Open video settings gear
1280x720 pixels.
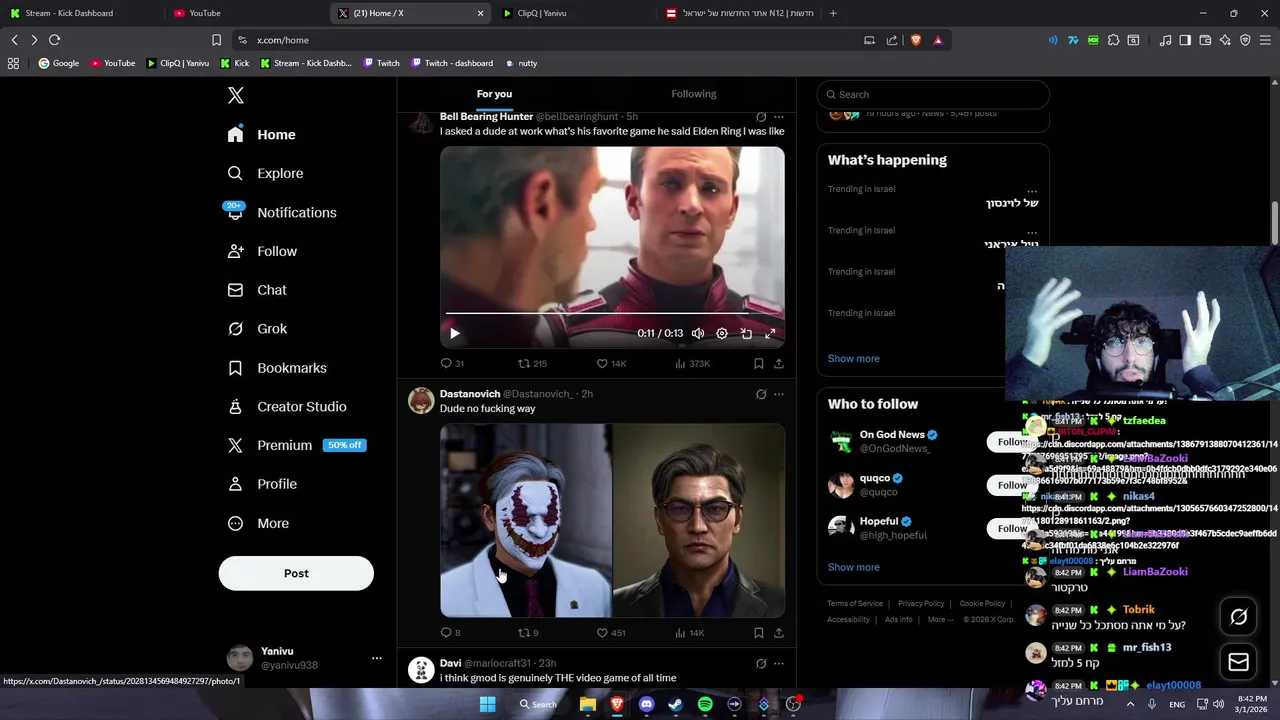[x=722, y=334]
